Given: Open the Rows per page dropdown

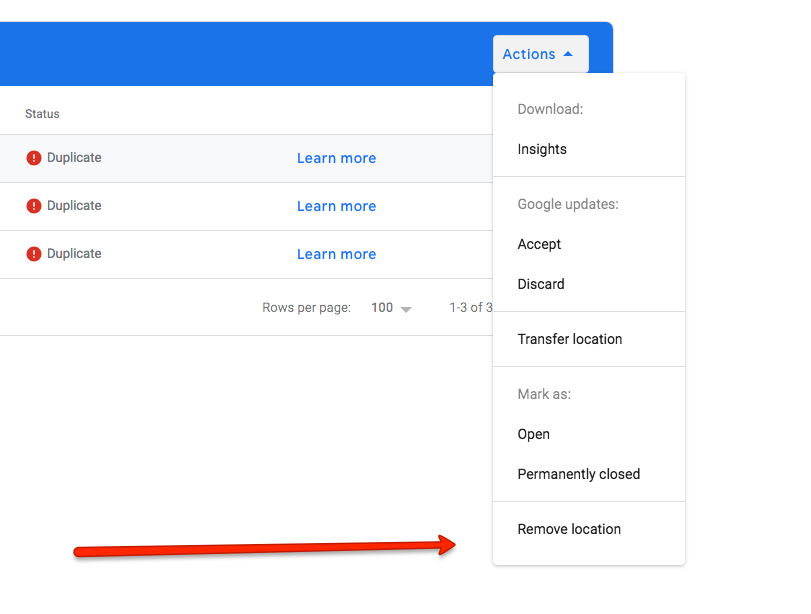Looking at the screenshot, I should coord(390,307).
